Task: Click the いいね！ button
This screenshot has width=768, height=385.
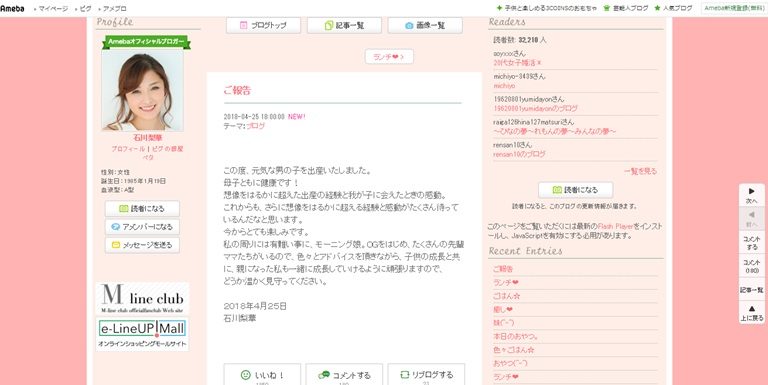Action: (264, 376)
